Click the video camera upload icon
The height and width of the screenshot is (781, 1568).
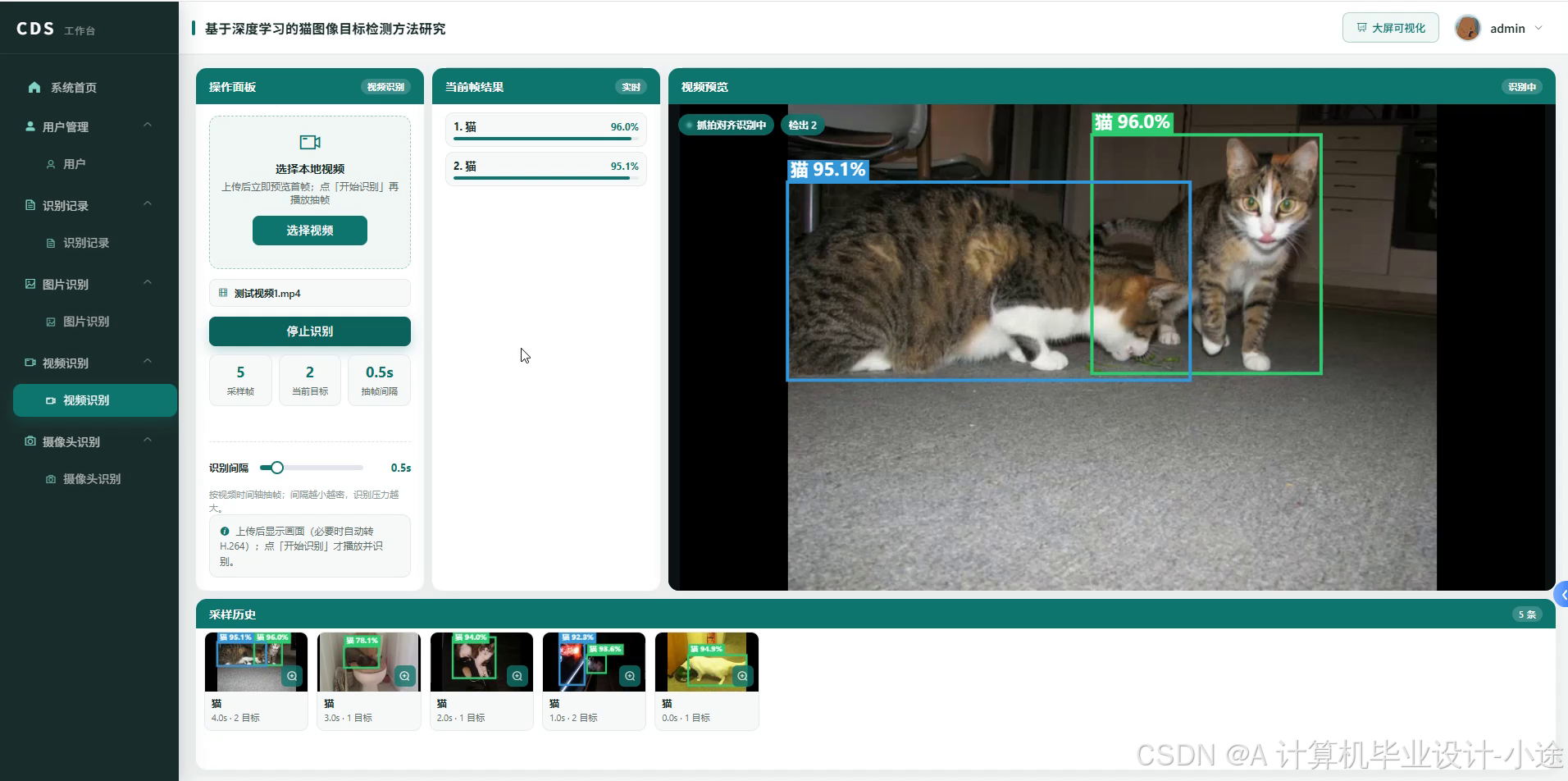[310, 142]
